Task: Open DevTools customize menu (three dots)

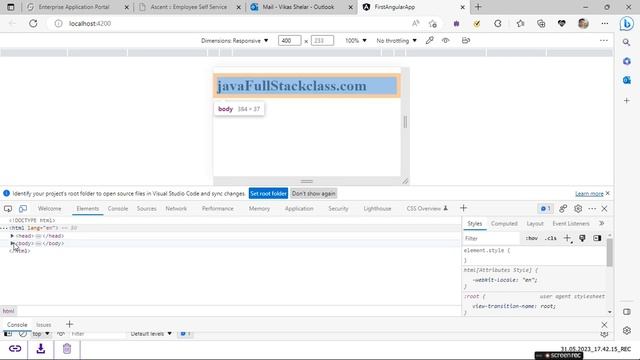Action: click(x=592, y=209)
